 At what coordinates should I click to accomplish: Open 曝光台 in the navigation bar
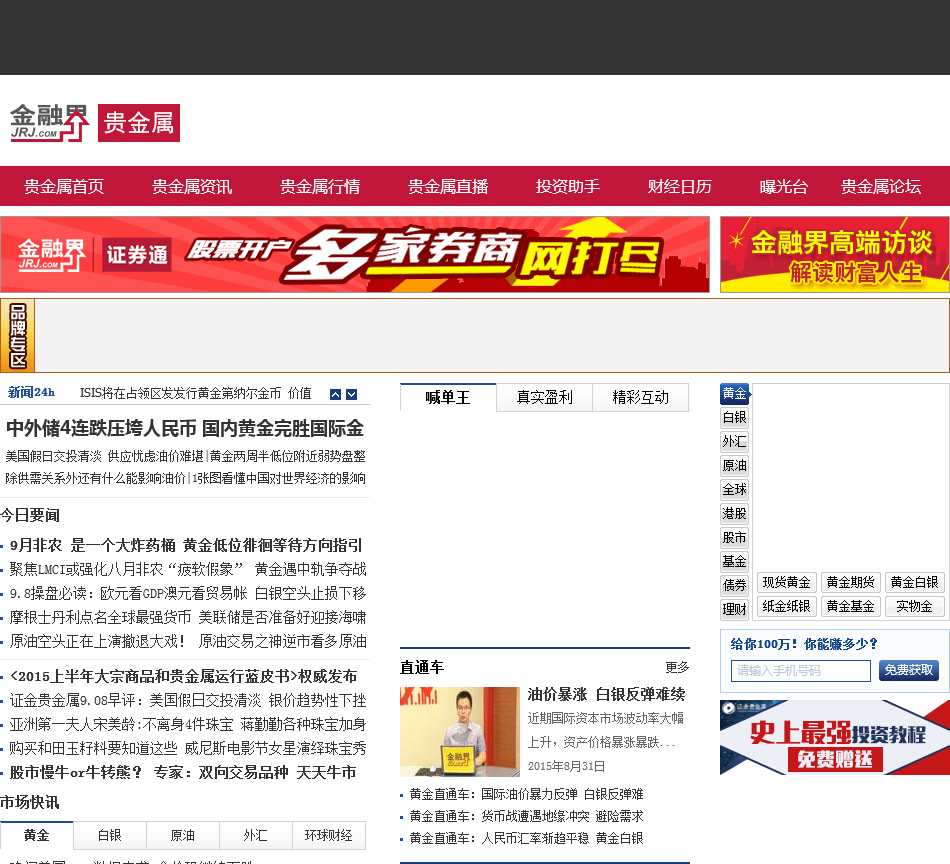point(783,187)
